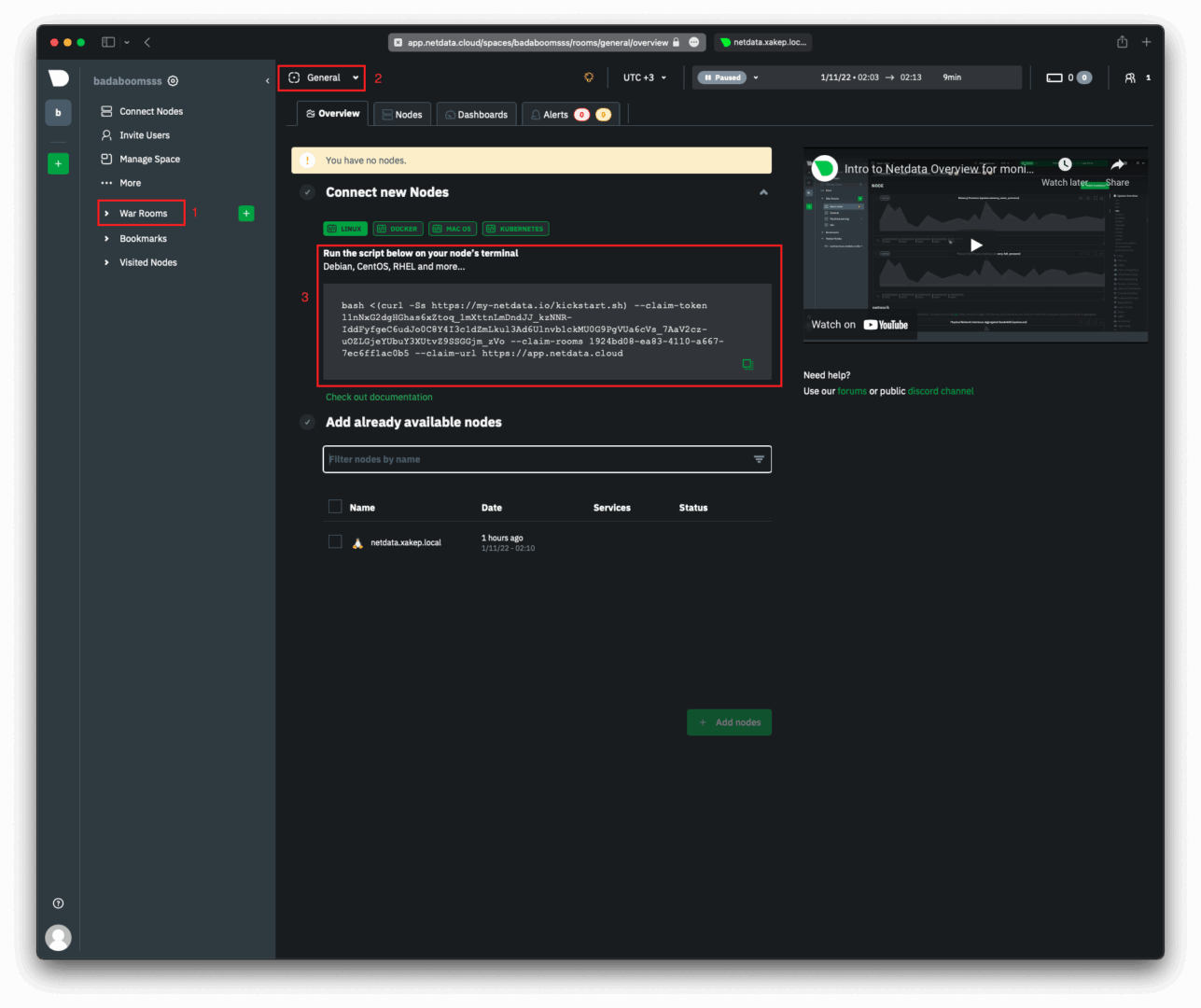Image resolution: width=1201 pixels, height=1008 pixels.
Task: Play the Intro to Netdata video
Action: click(975, 245)
